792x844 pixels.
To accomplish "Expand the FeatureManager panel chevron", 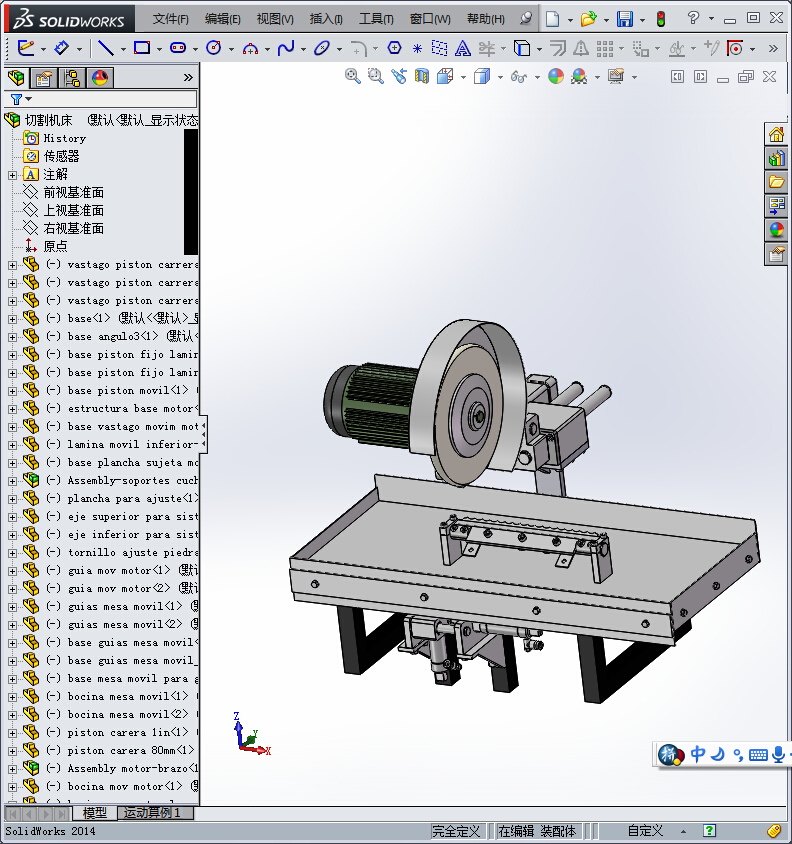I will 188,78.
